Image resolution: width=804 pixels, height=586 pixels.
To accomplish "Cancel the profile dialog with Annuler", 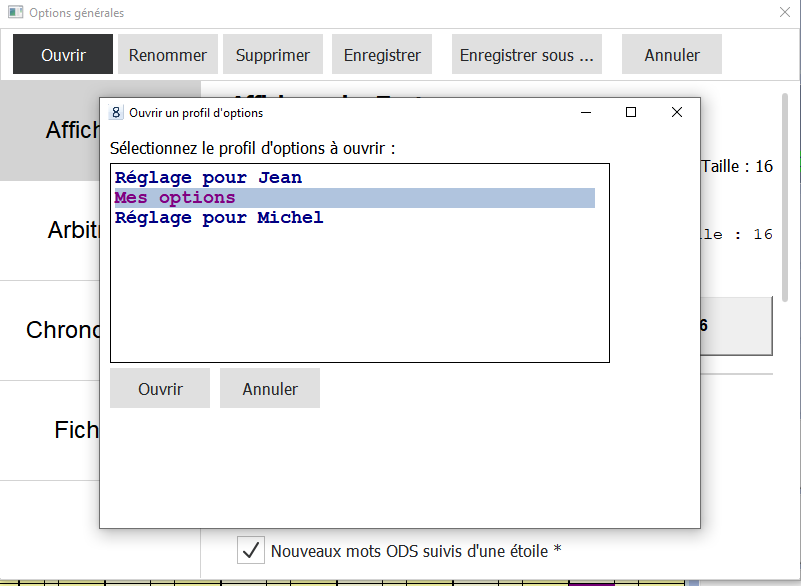I will coord(270,388).
